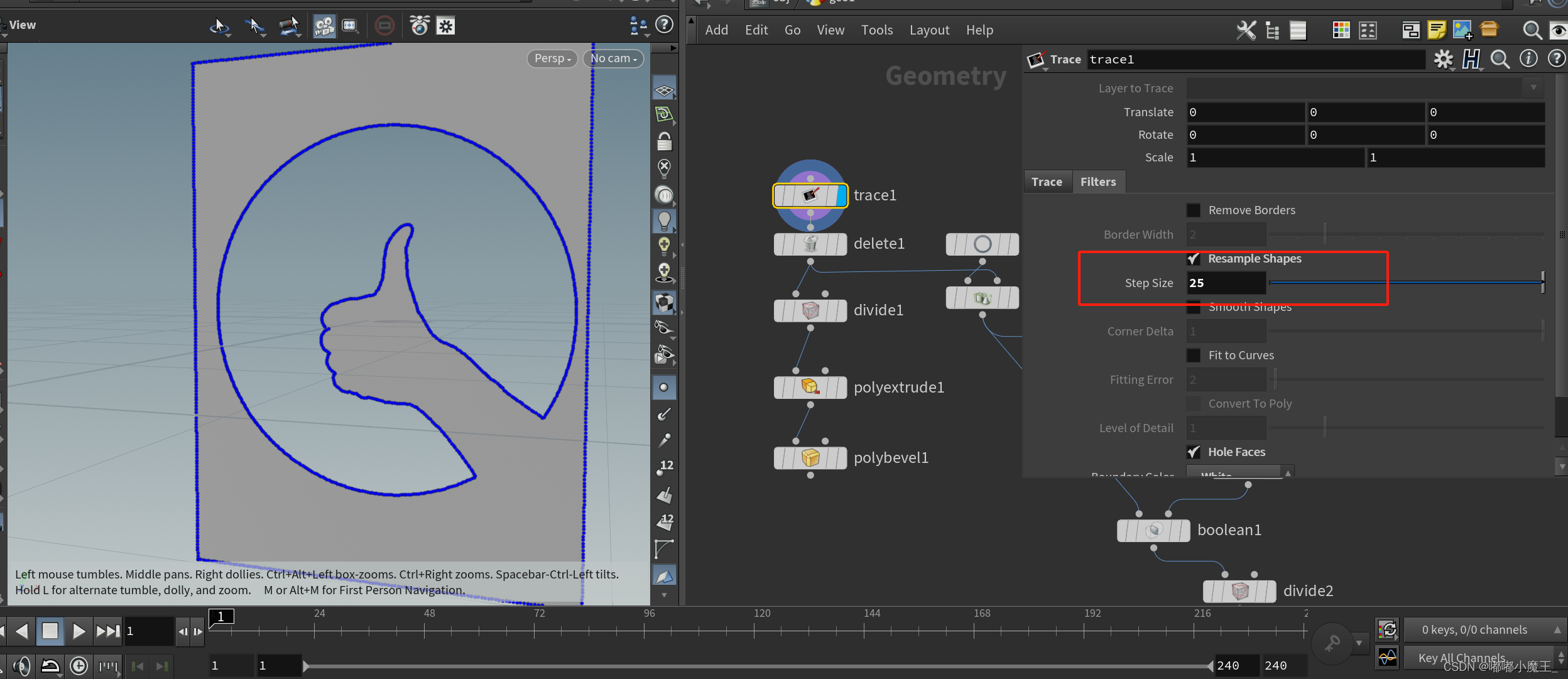Click the viewport lock icon
The height and width of the screenshot is (679, 1568).
(x=664, y=141)
